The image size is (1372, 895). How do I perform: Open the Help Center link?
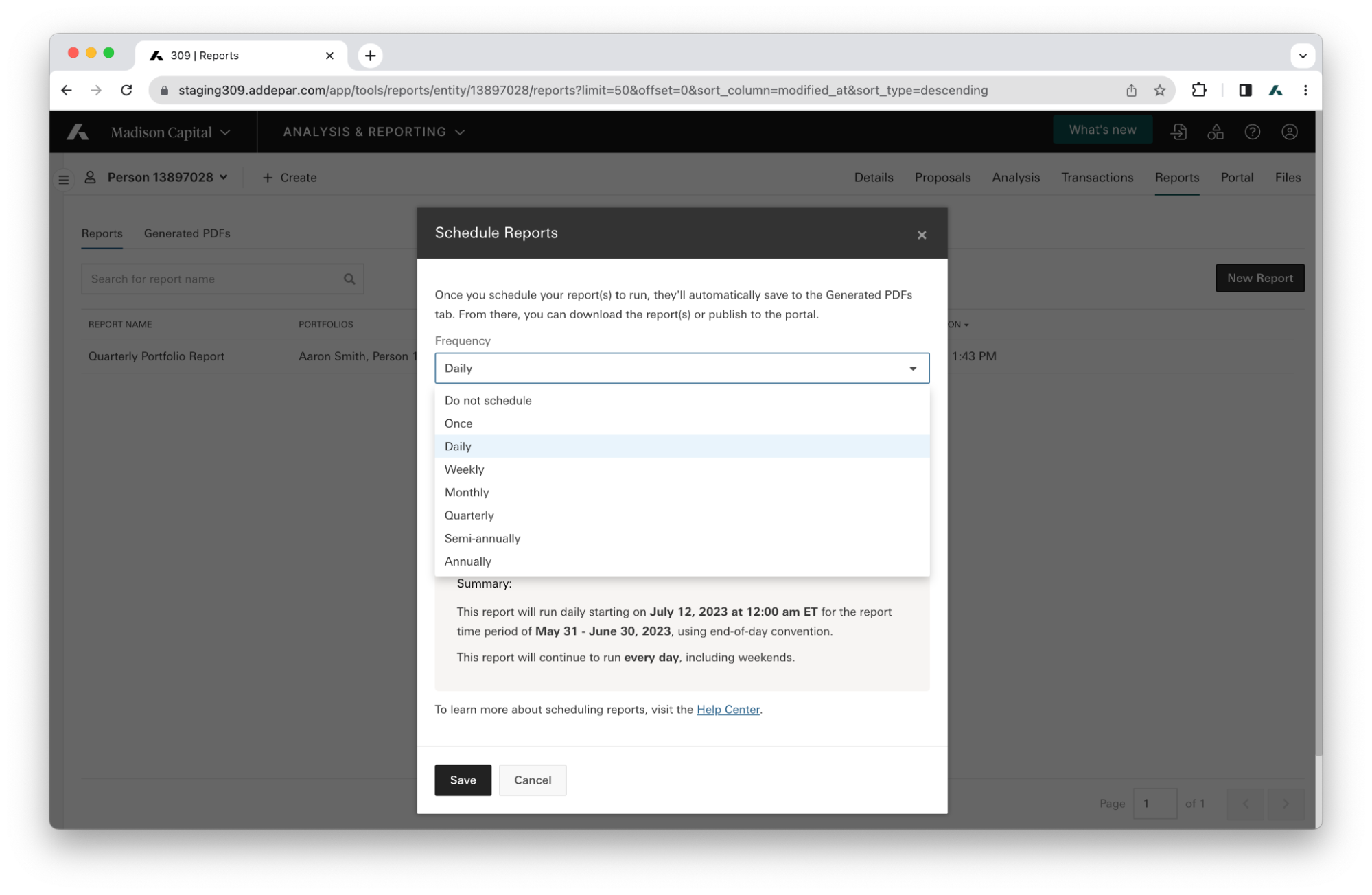pos(728,709)
